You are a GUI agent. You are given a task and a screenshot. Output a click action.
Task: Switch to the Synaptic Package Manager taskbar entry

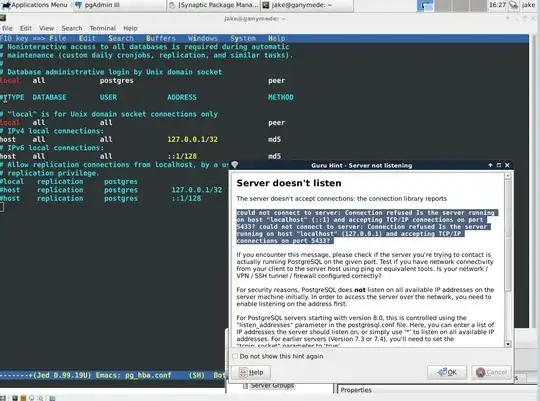coord(213,5)
